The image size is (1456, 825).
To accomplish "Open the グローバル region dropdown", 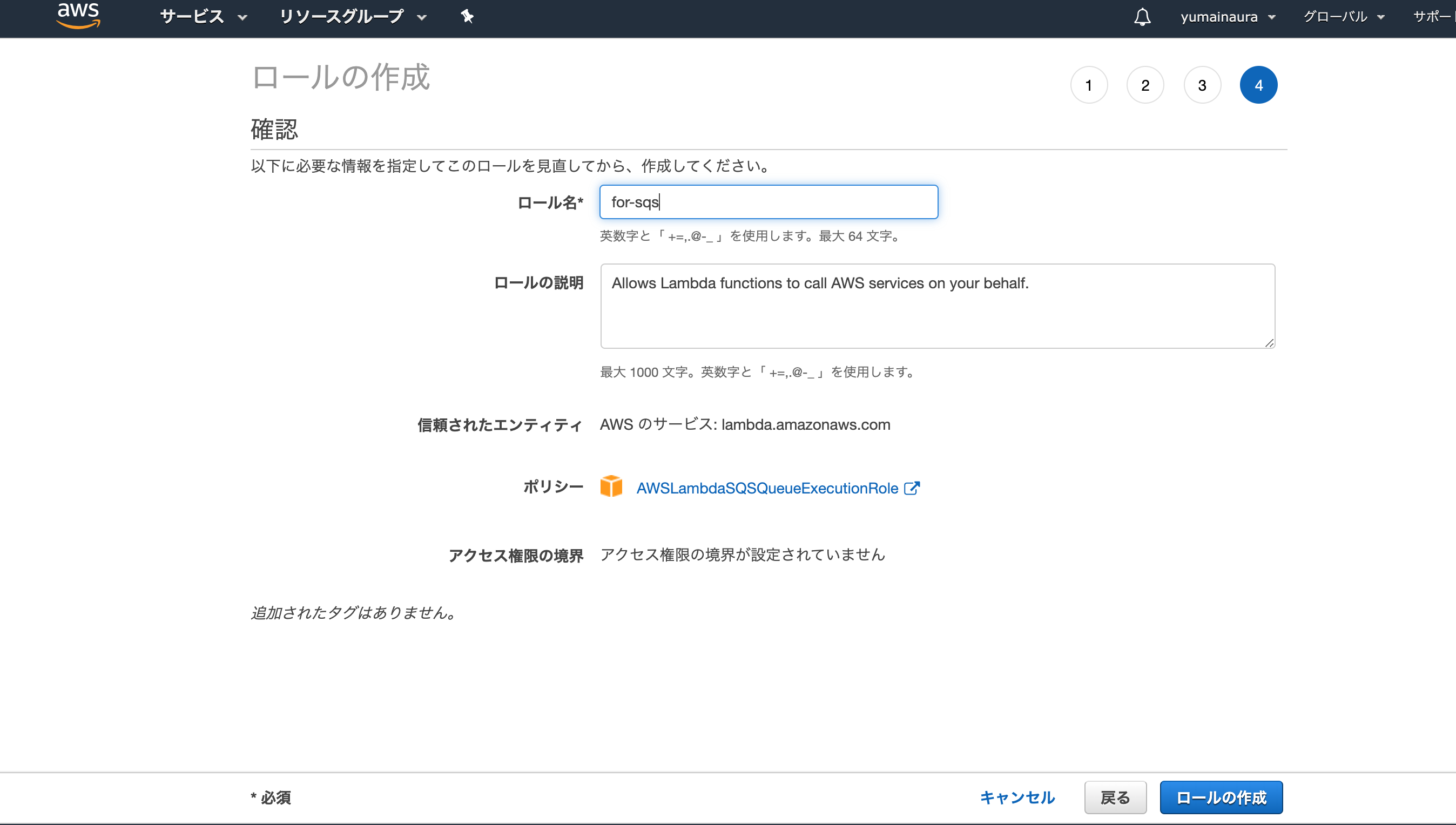I will pos(1344,17).
